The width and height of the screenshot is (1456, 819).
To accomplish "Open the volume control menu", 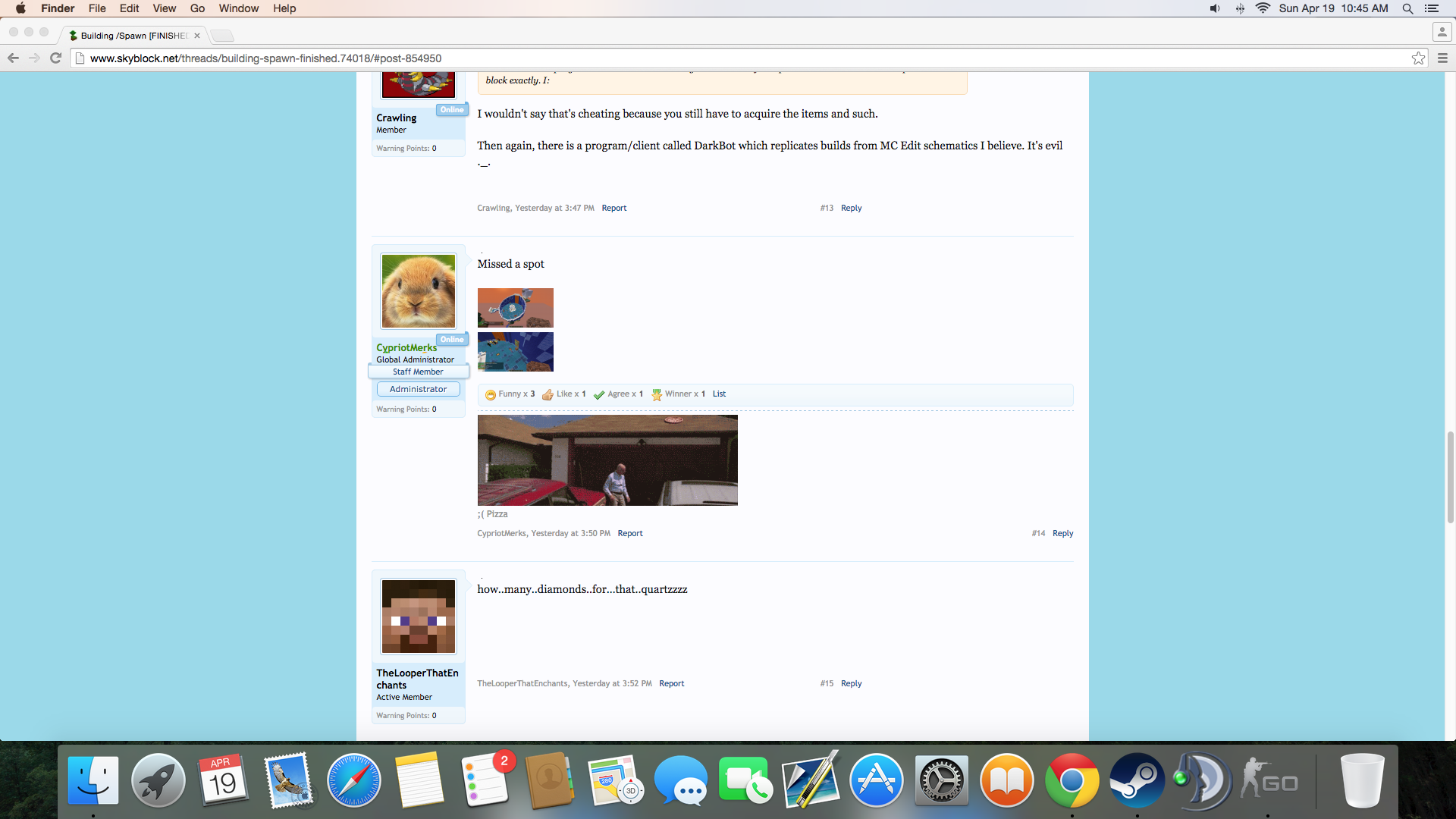I will [1214, 8].
